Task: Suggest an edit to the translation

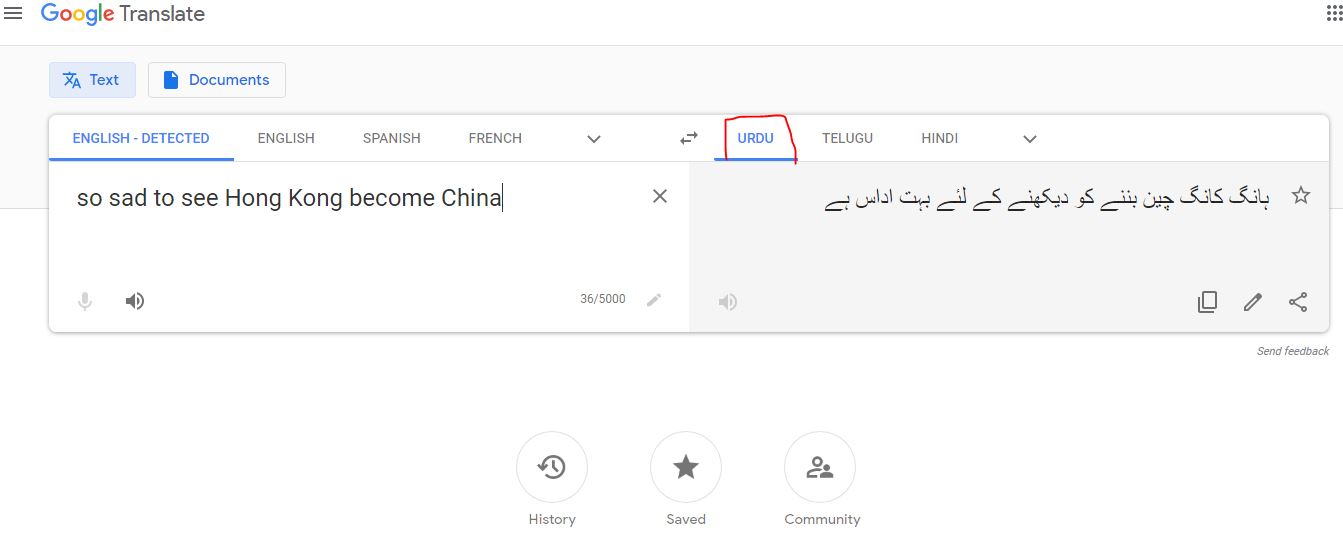Action: point(1253,302)
